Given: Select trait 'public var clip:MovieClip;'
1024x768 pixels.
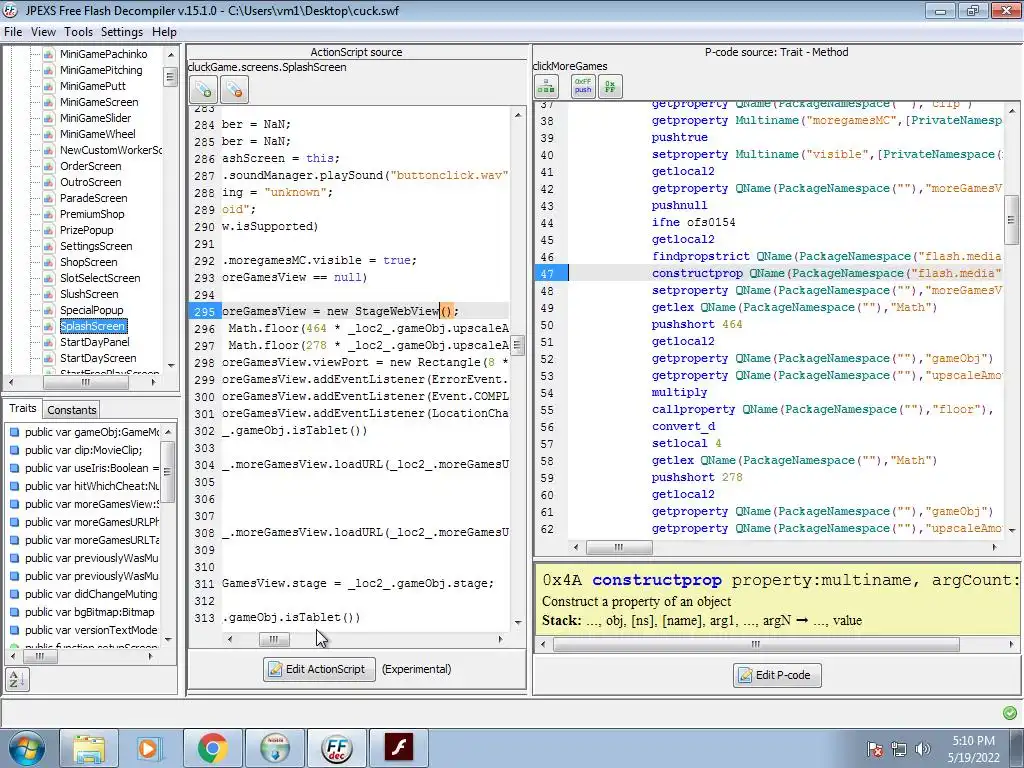Looking at the screenshot, I should click(83, 450).
